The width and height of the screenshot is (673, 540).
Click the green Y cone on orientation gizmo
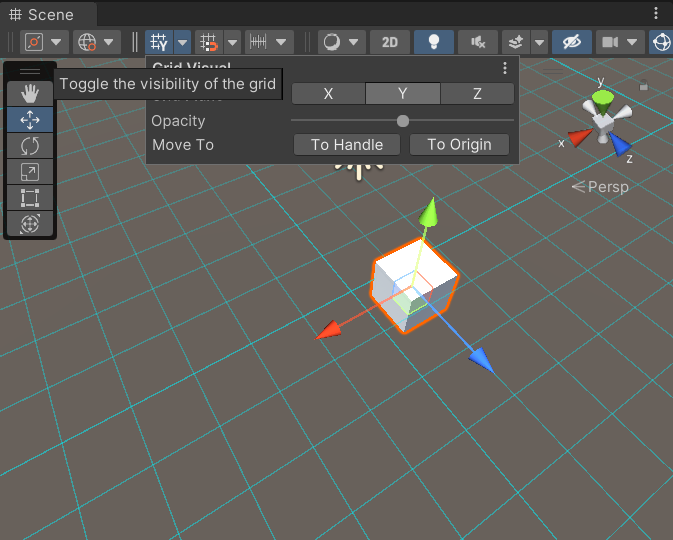[x=603, y=101]
